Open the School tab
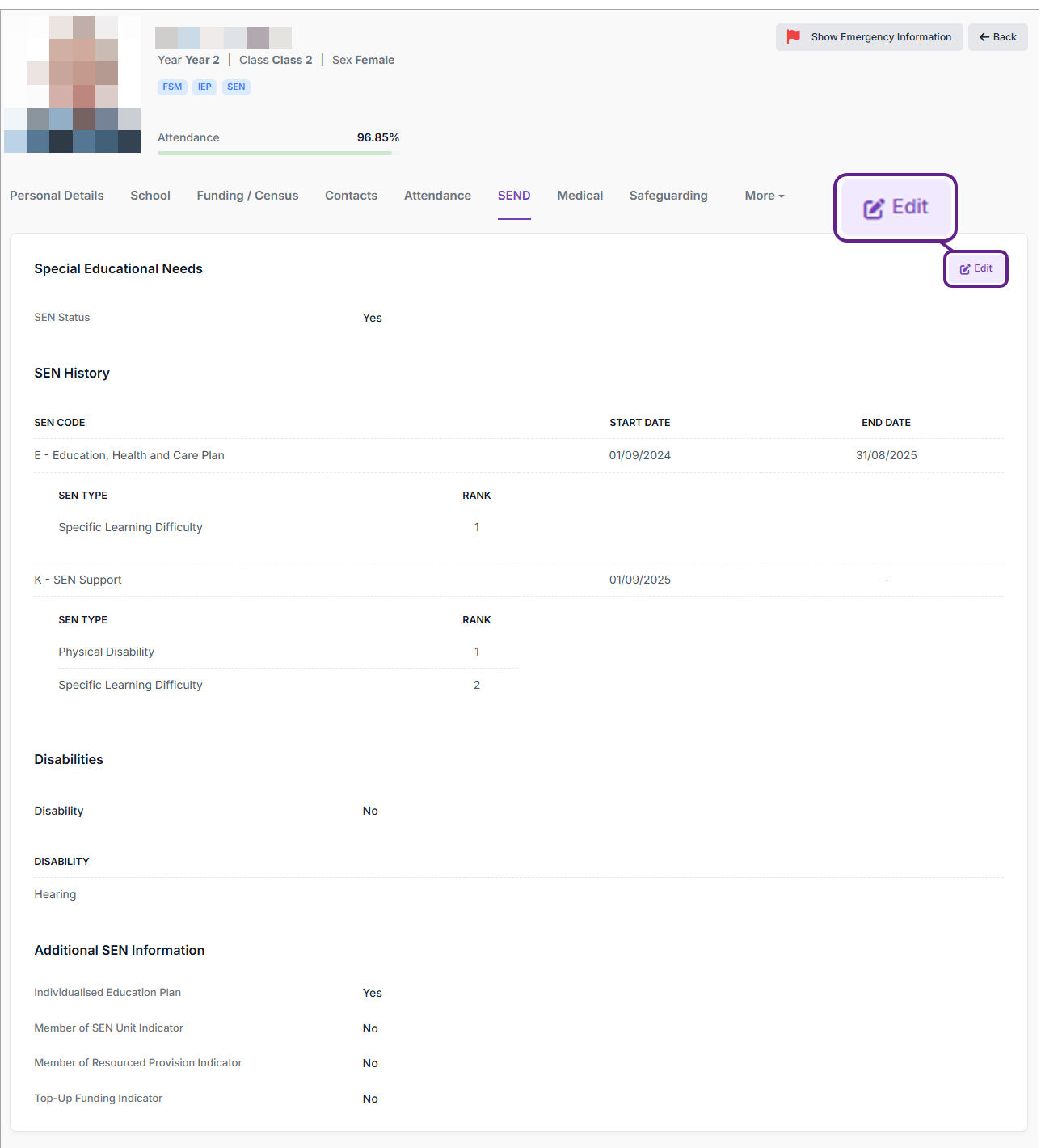 click(150, 196)
